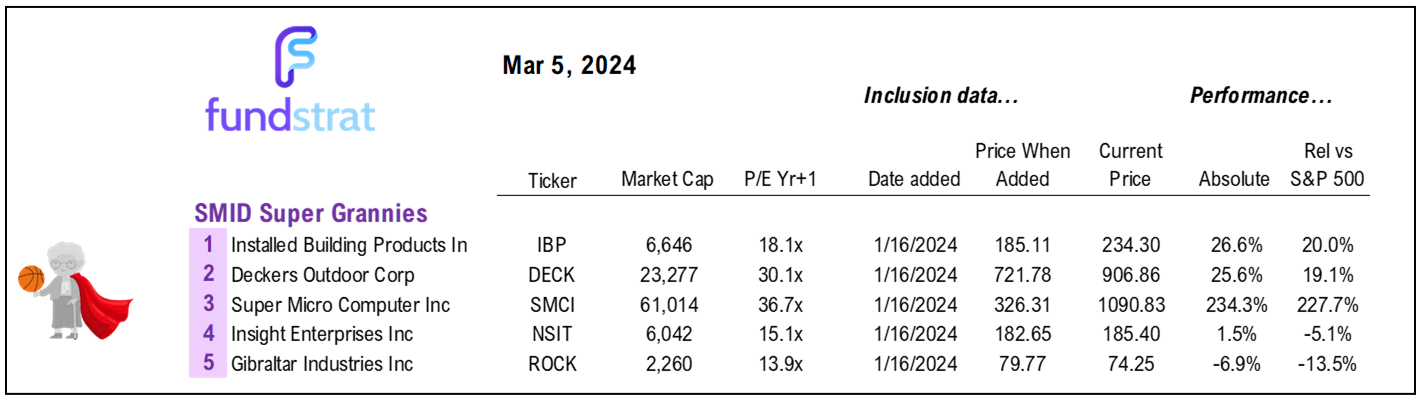1423x402 pixels.
Task: Click the DECK ticker cell
Action: point(552,274)
